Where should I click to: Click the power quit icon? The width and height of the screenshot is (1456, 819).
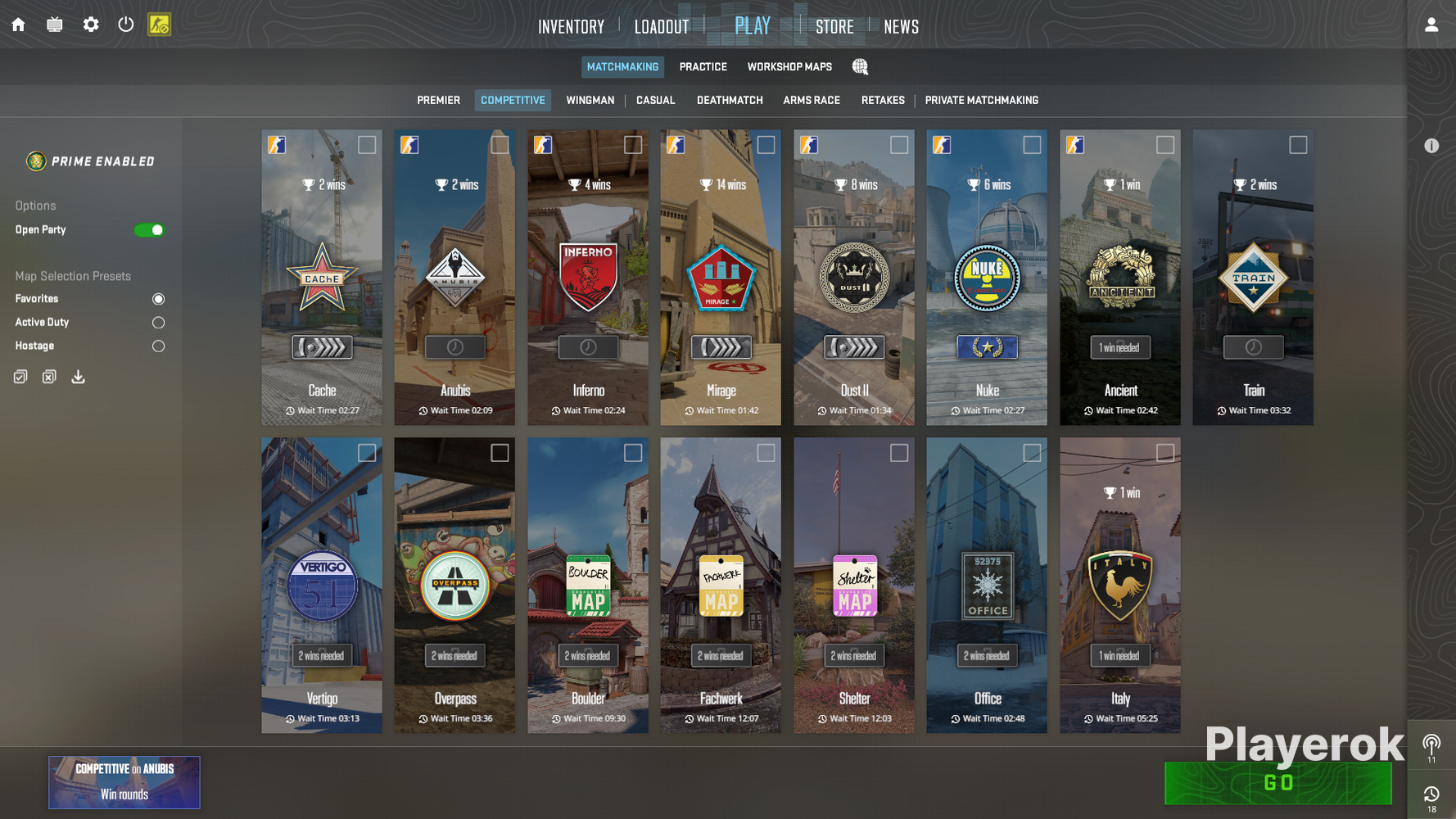tap(125, 25)
